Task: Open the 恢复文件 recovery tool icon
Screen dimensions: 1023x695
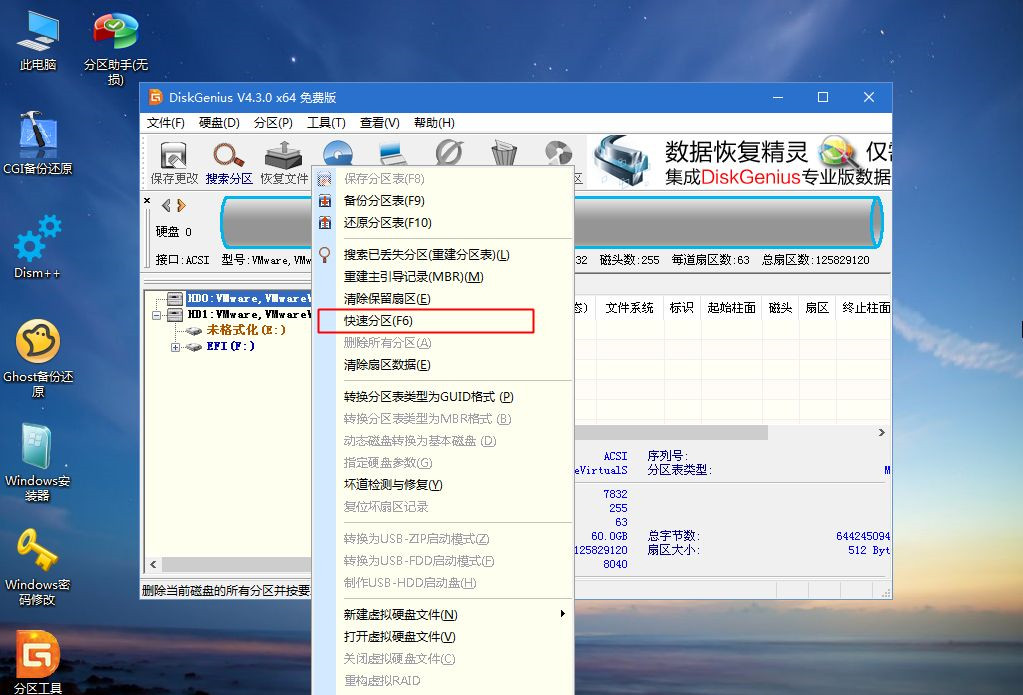Action: point(284,161)
